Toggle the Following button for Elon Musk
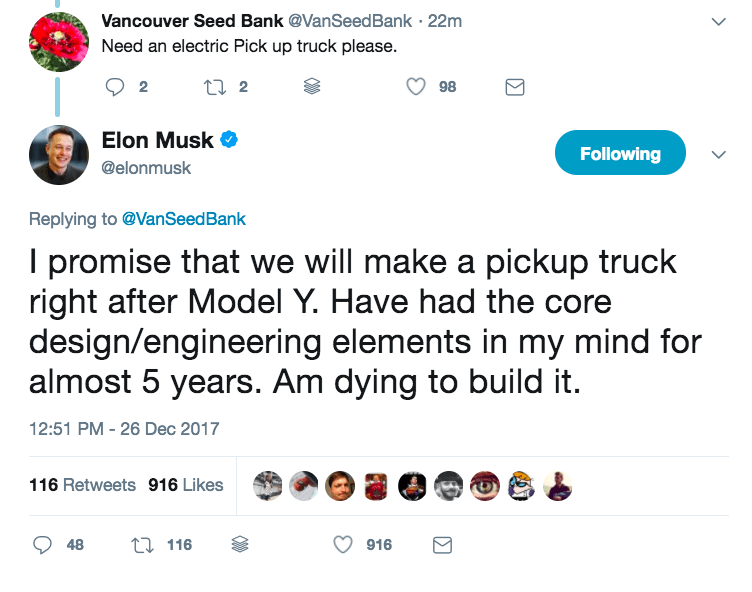 [620, 154]
